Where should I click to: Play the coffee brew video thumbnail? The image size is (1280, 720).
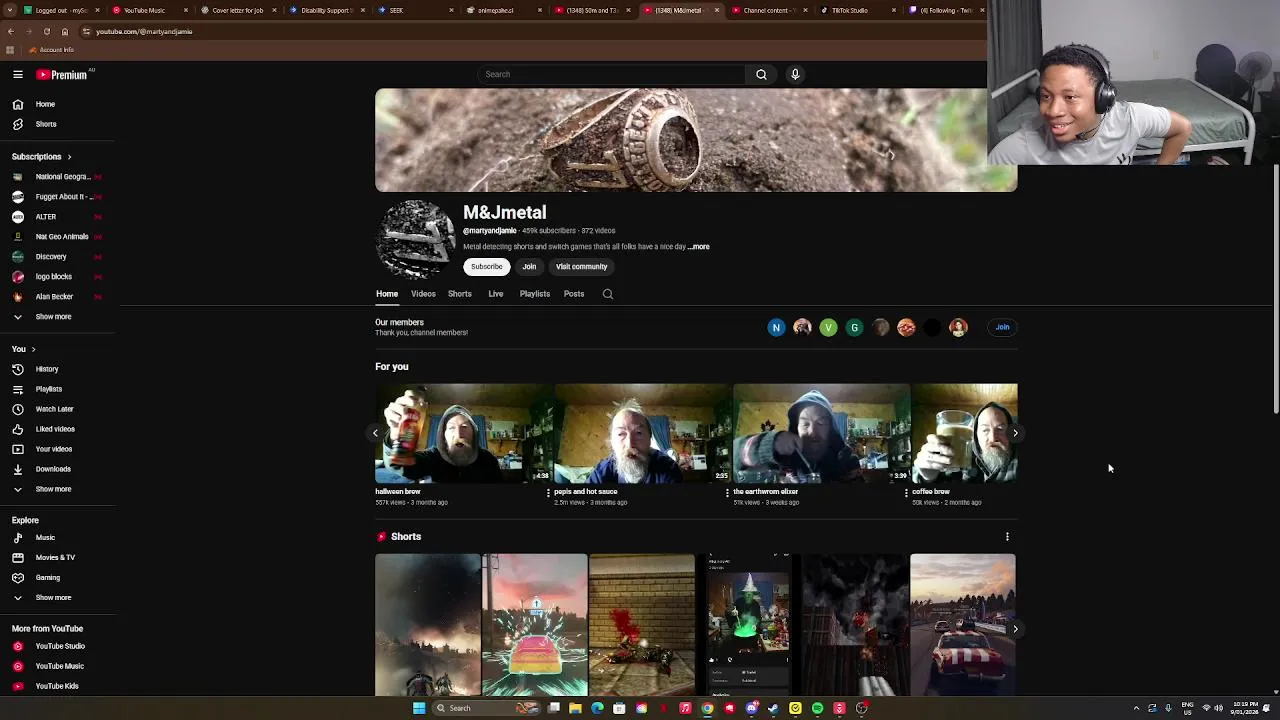(x=965, y=433)
